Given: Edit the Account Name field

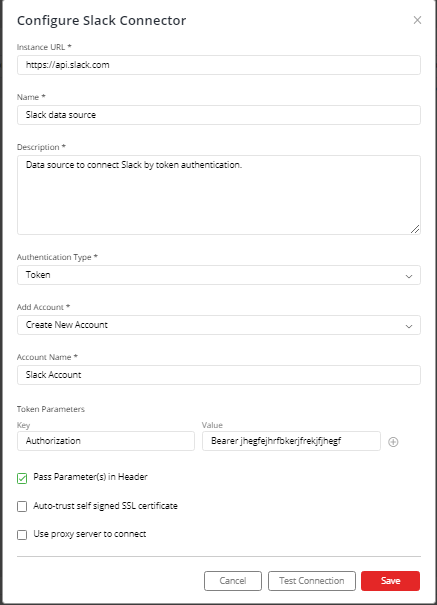Looking at the screenshot, I should tap(219, 375).
